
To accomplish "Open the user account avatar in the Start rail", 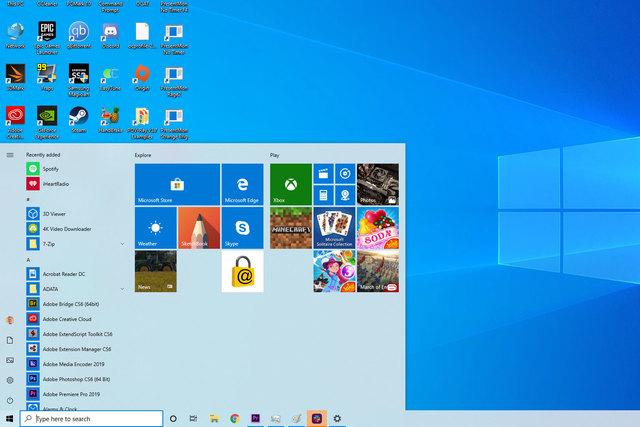I will tap(10, 320).
